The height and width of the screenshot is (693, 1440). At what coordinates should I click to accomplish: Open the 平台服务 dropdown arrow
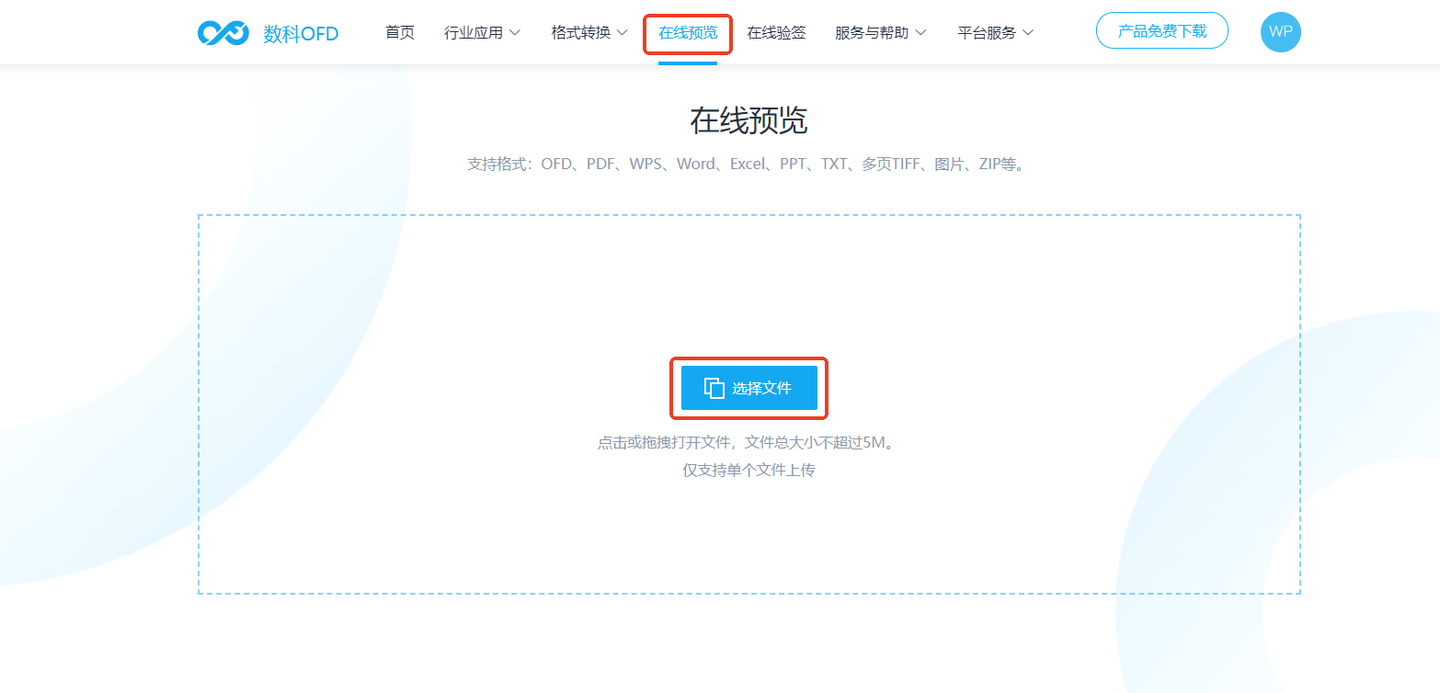1029,32
